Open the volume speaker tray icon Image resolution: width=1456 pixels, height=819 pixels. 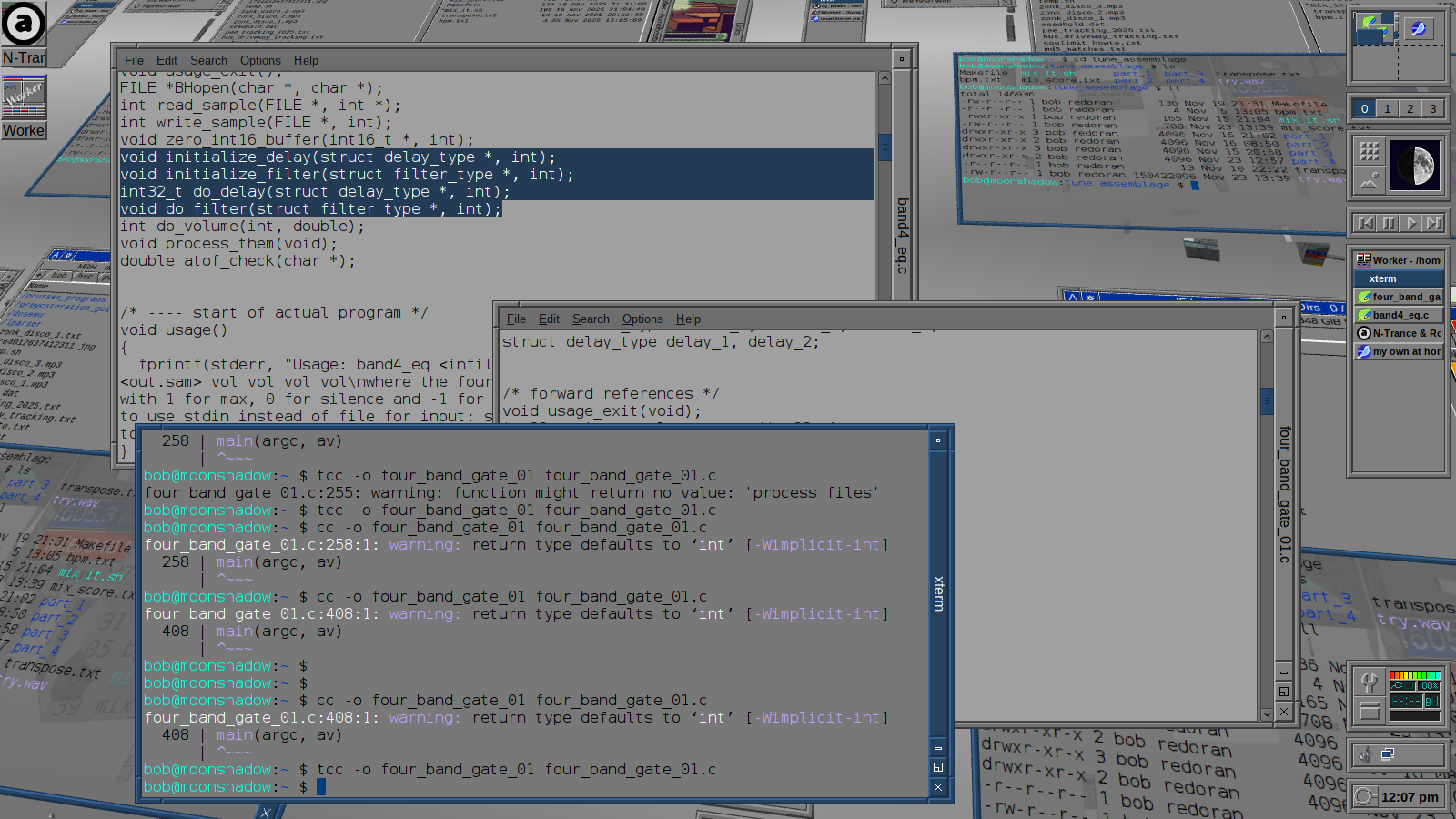1364,754
